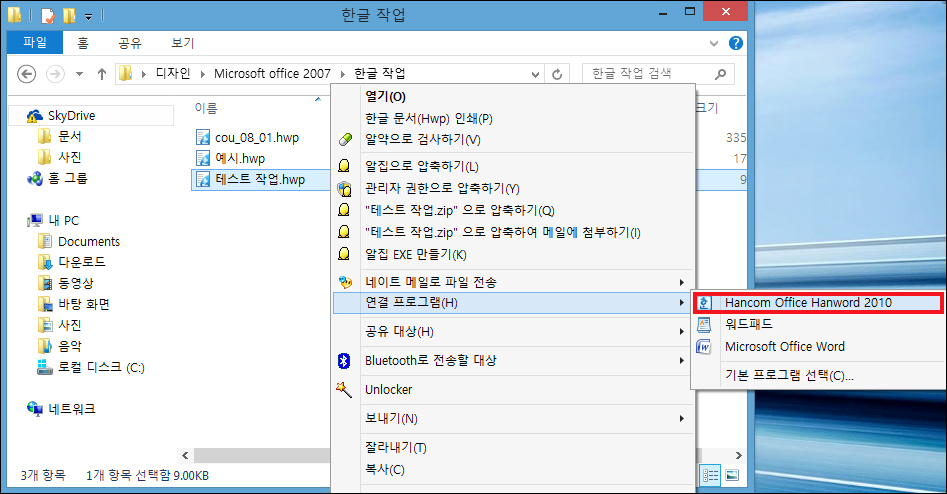This screenshot has height=494, width=947.
Task: Choose 열기(O) in context menu
Action: [x=385, y=97]
